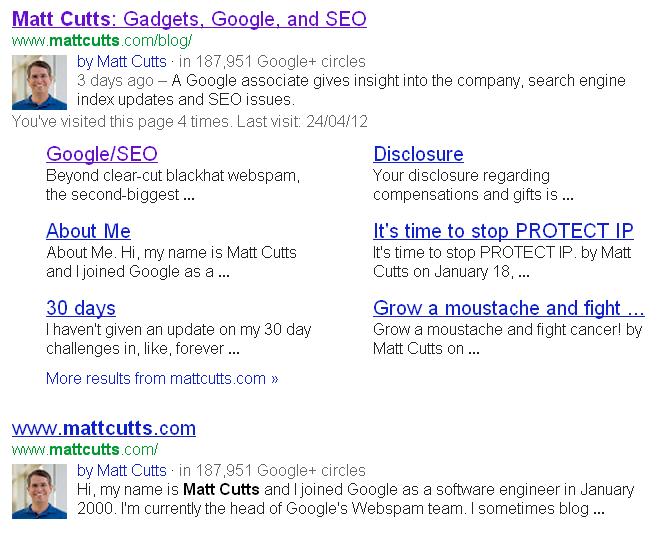Open the Google/SEO sitelink
671x541 pixels.
[x=101, y=154]
